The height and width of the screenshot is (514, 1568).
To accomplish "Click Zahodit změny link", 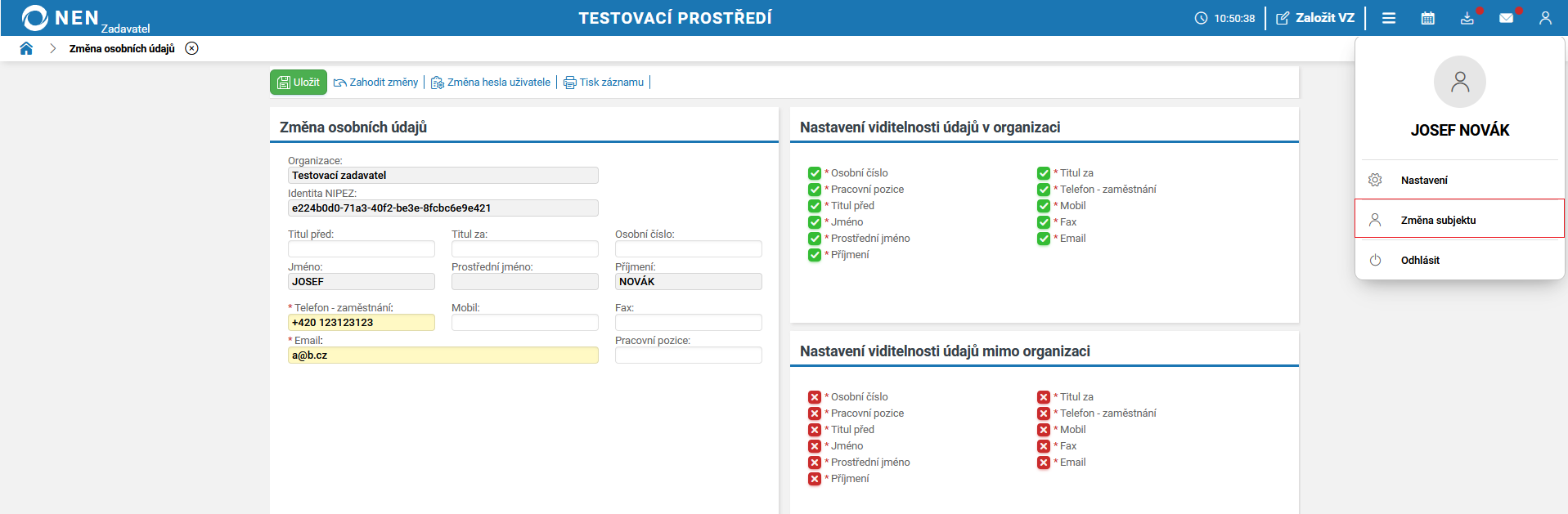I will click(376, 83).
